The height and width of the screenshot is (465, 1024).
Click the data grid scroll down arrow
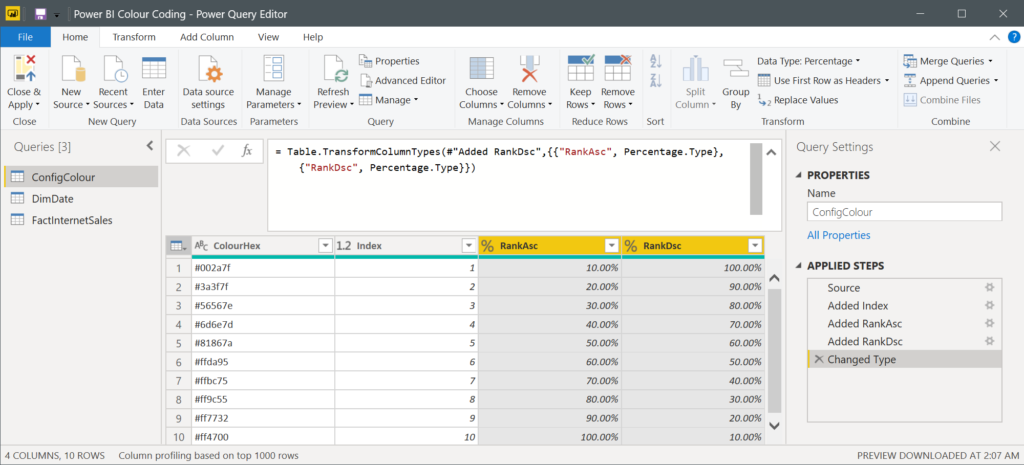tap(774, 425)
